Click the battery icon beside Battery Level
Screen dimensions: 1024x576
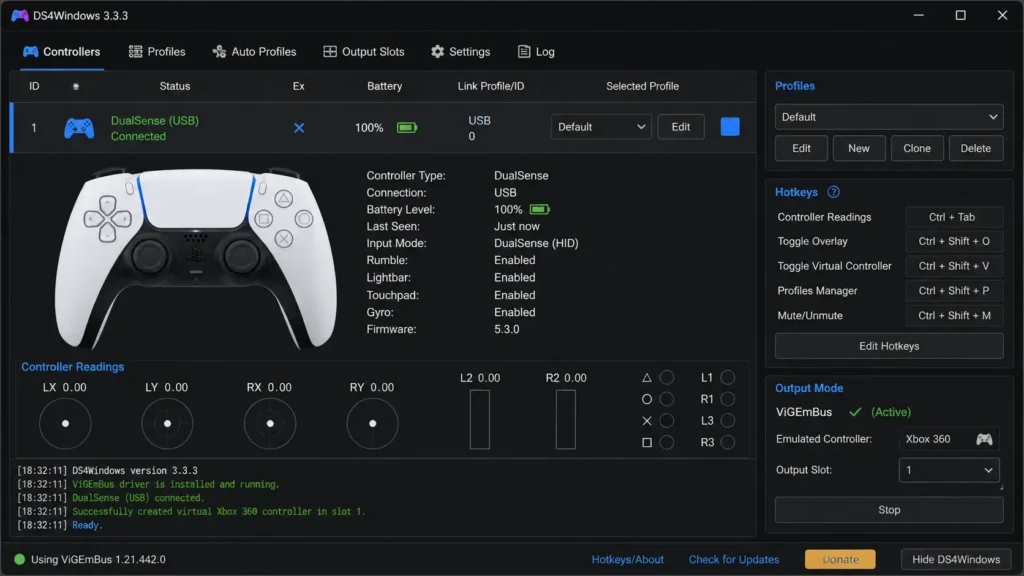[539, 210]
